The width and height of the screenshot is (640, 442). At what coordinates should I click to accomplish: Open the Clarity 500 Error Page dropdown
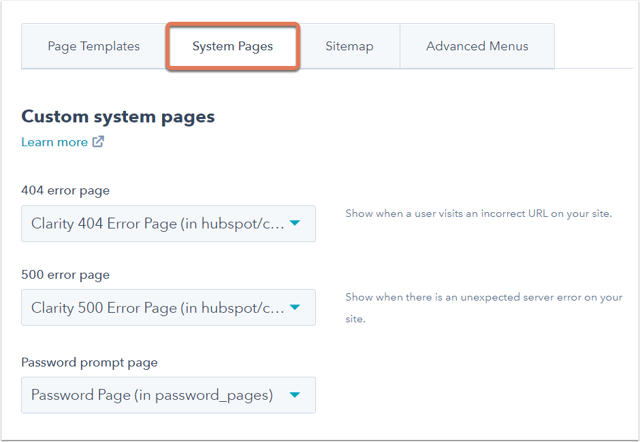point(168,308)
